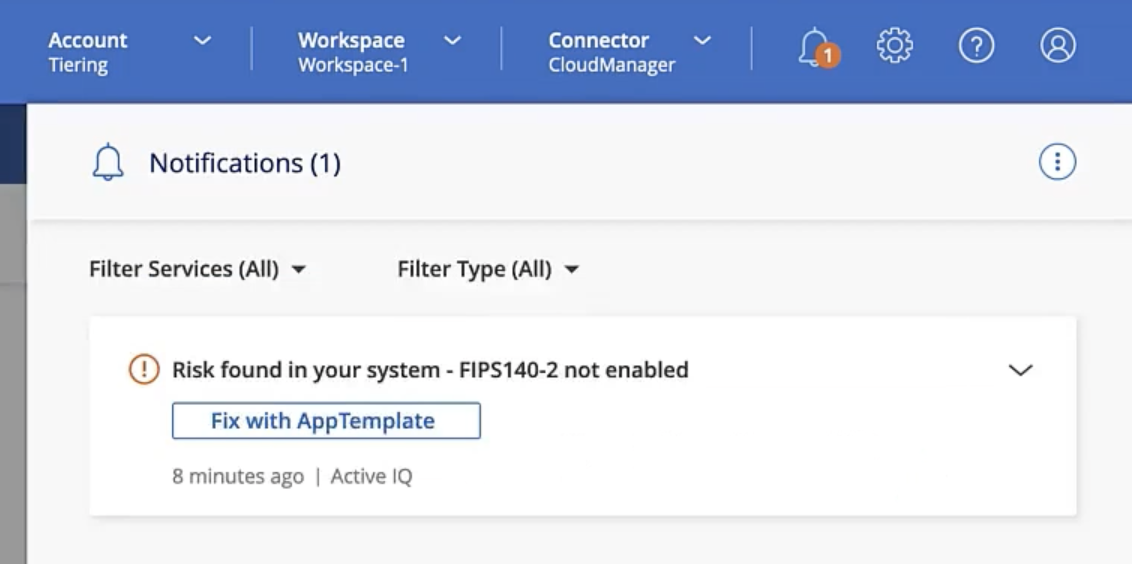Open the user profile icon
The image size is (1132, 564).
click(x=1057, y=46)
